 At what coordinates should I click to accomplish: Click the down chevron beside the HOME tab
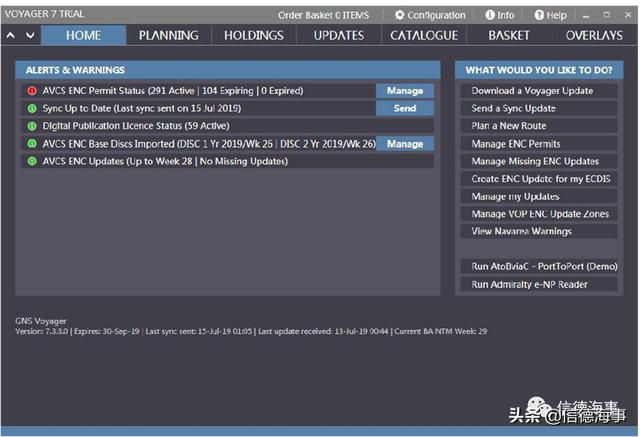(30, 35)
